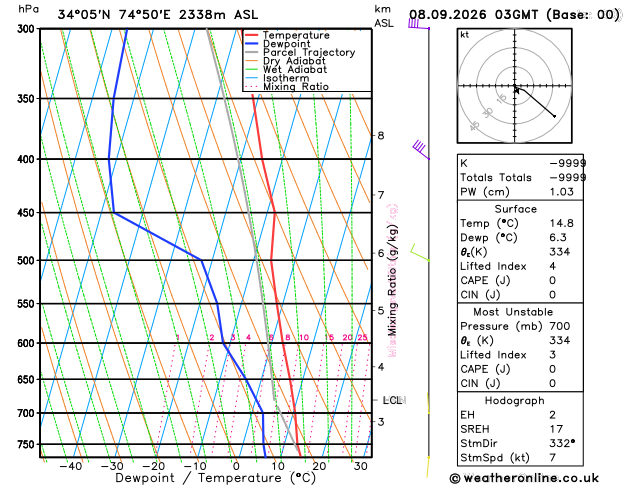Click the yellow wind barb near 700 hPa
This screenshot has width=629, height=486.
[x=428, y=403]
